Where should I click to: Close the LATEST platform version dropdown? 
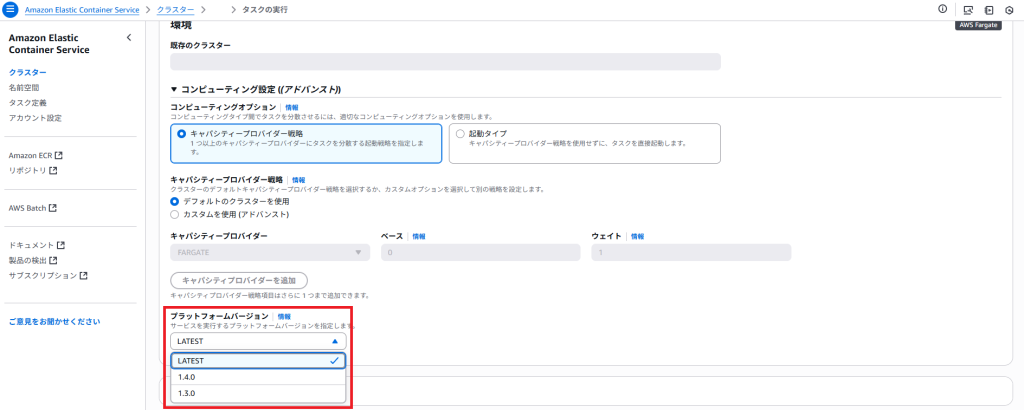pyautogui.click(x=258, y=341)
